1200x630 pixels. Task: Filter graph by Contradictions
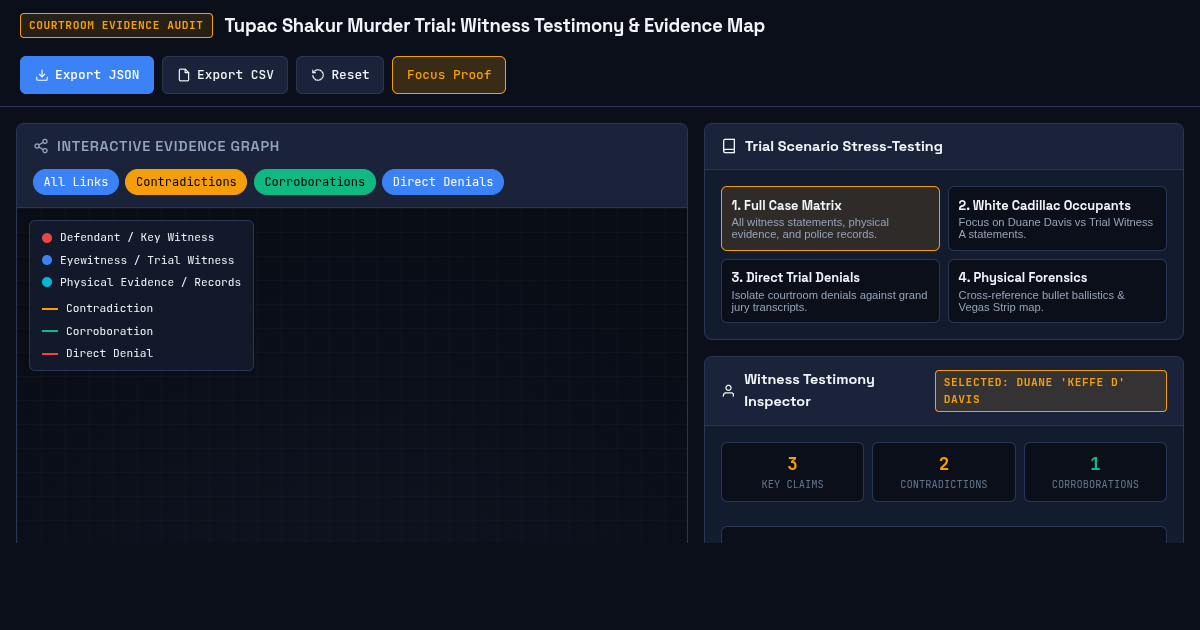pyautogui.click(x=186, y=182)
